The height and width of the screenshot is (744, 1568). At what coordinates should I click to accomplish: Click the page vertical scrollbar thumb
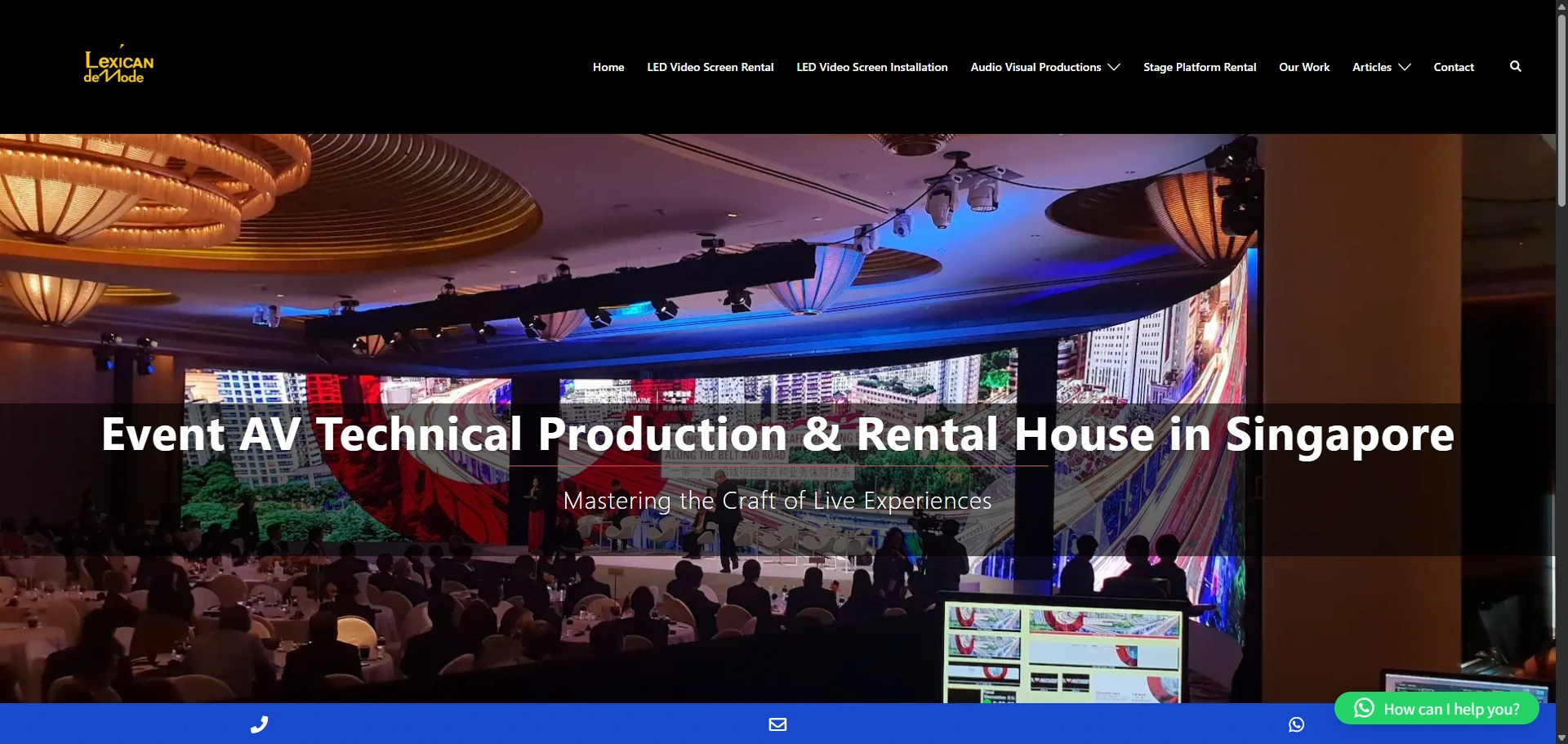tap(1561, 110)
